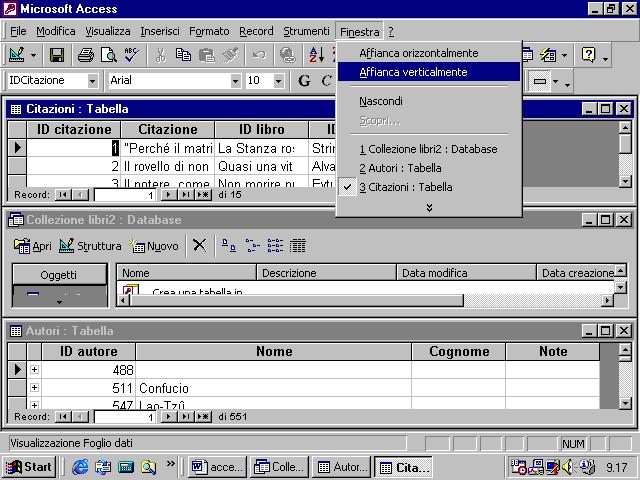Run the ABC spell check icon
The image size is (640, 480).
(x=131, y=55)
